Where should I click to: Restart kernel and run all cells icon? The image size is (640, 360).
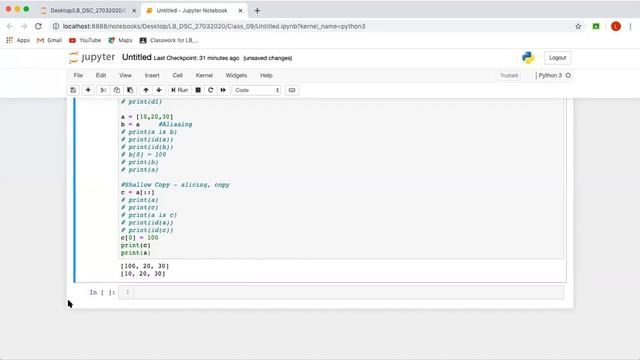pos(223,90)
